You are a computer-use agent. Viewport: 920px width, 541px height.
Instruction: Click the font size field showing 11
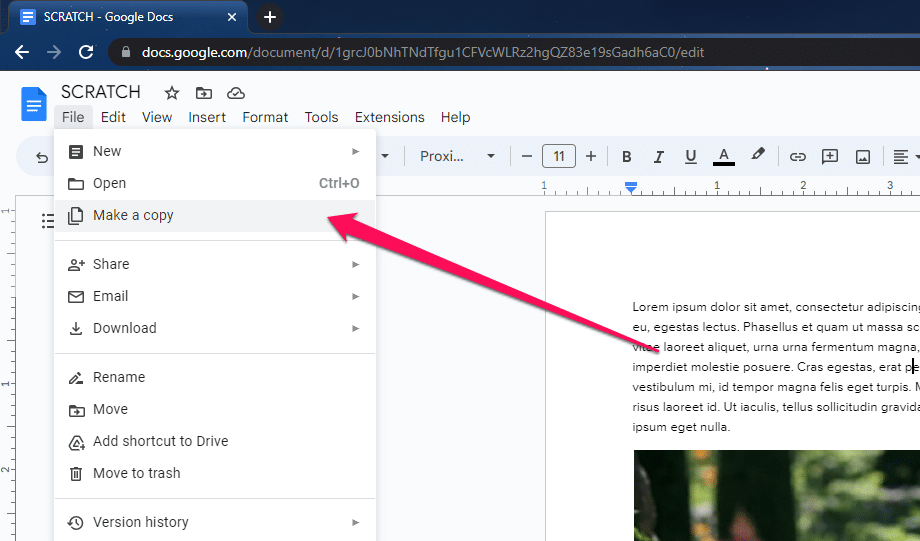click(x=559, y=156)
